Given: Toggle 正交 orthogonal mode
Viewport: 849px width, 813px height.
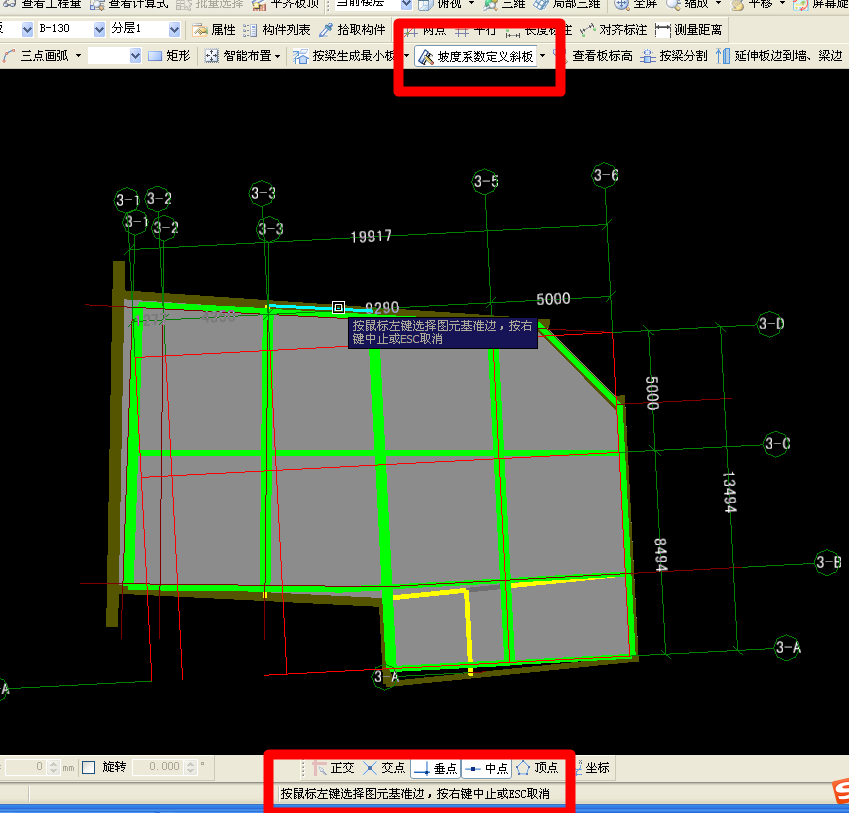Looking at the screenshot, I should point(334,768).
